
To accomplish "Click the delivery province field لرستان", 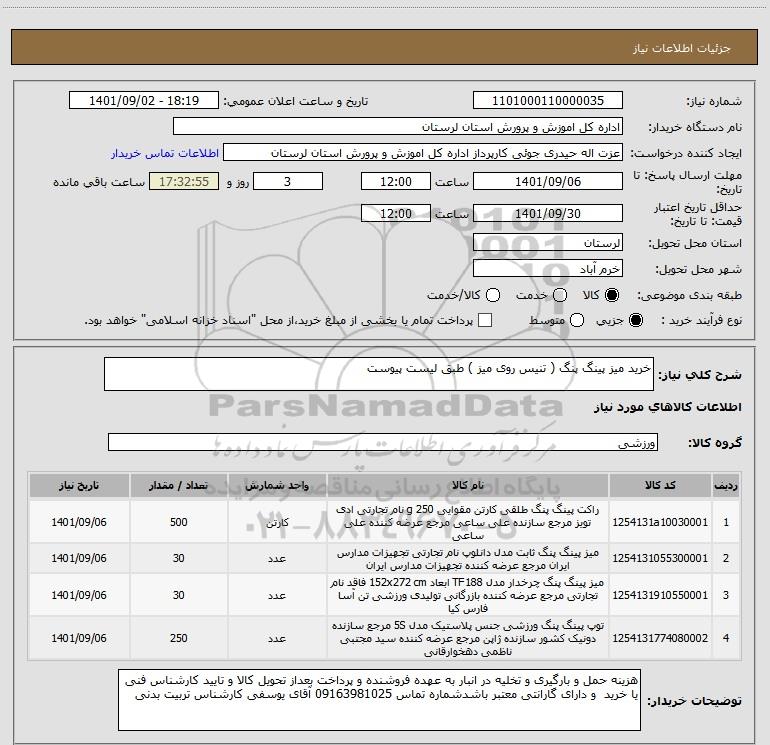I will pyautogui.click(x=548, y=242).
